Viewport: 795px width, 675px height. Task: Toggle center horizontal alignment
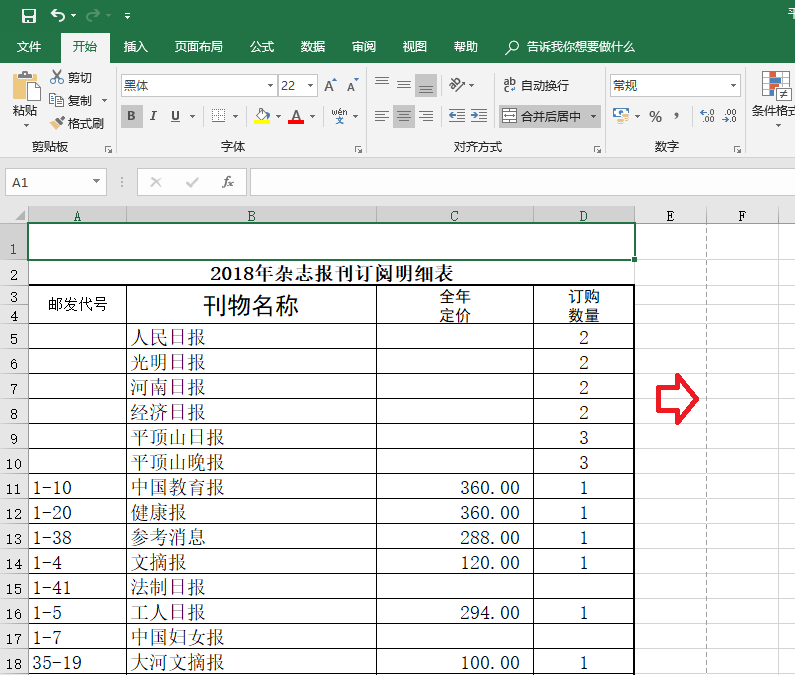point(404,116)
